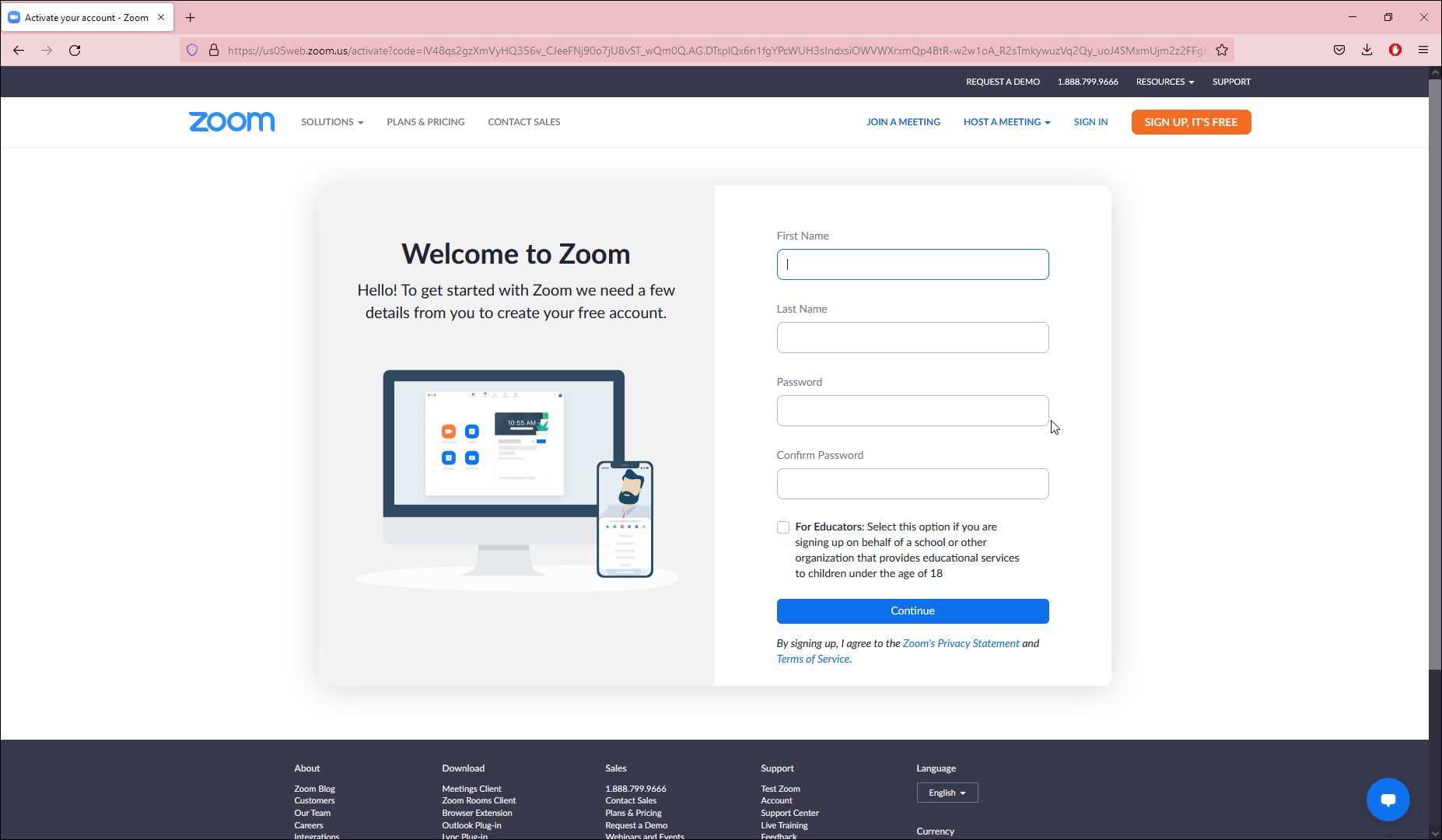Screen dimensions: 1442x840
Task: Open Firefox downloads panel icon
Action: (x=1367, y=51)
